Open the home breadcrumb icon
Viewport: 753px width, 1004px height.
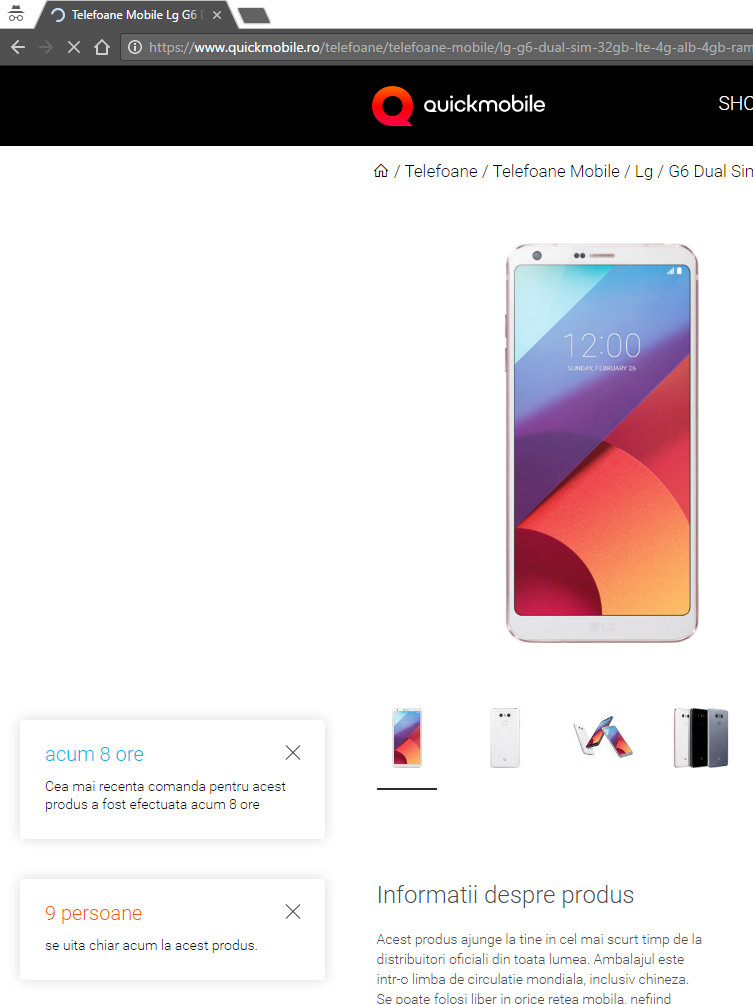coord(381,171)
